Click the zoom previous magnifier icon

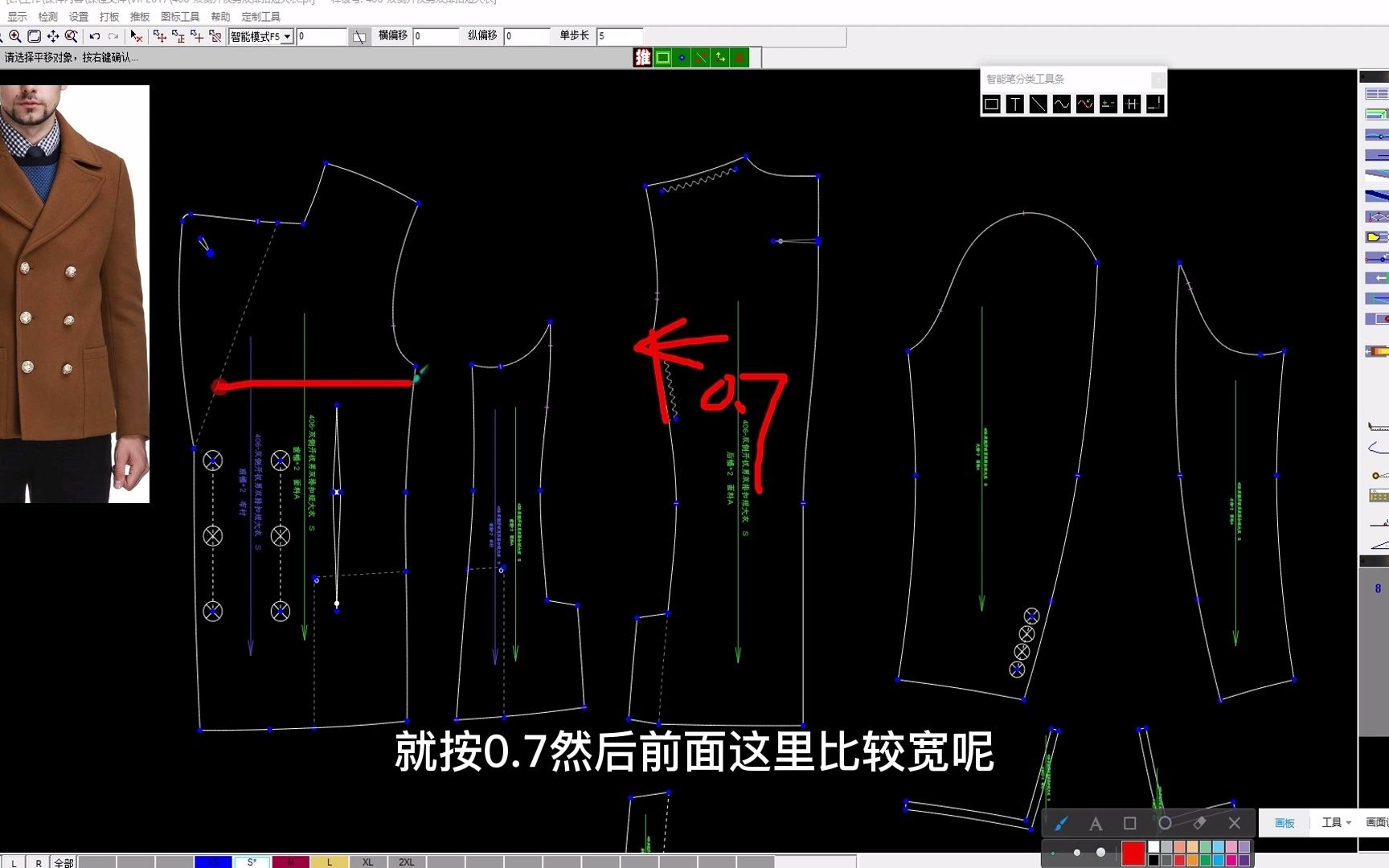[x=72, y=36]
